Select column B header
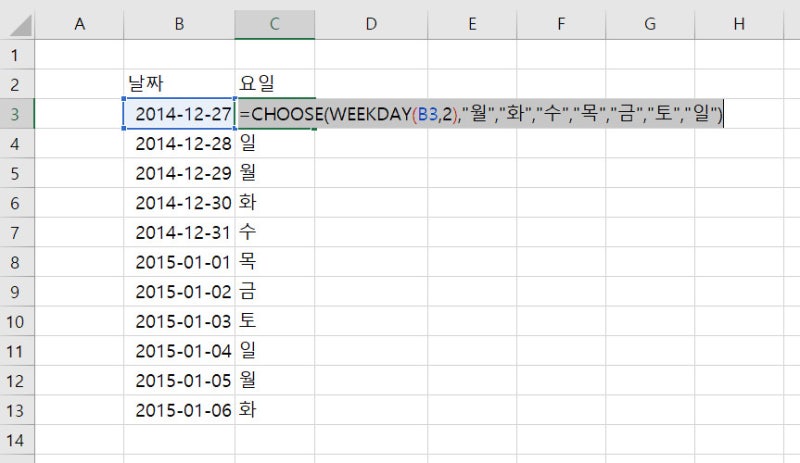This screenshot has width=800, height=463. 179,24
